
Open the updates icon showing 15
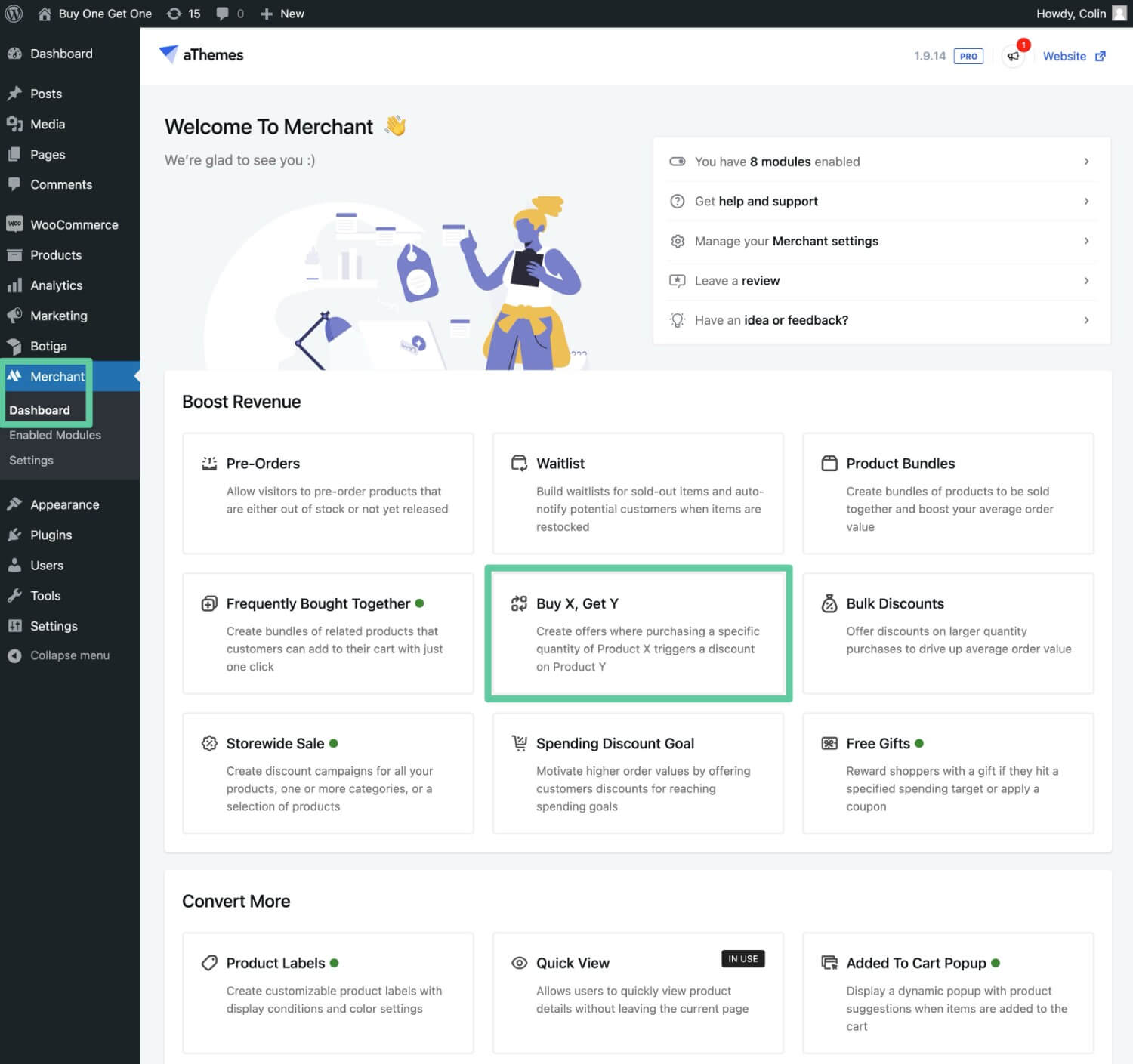click(x=184, y=14)
